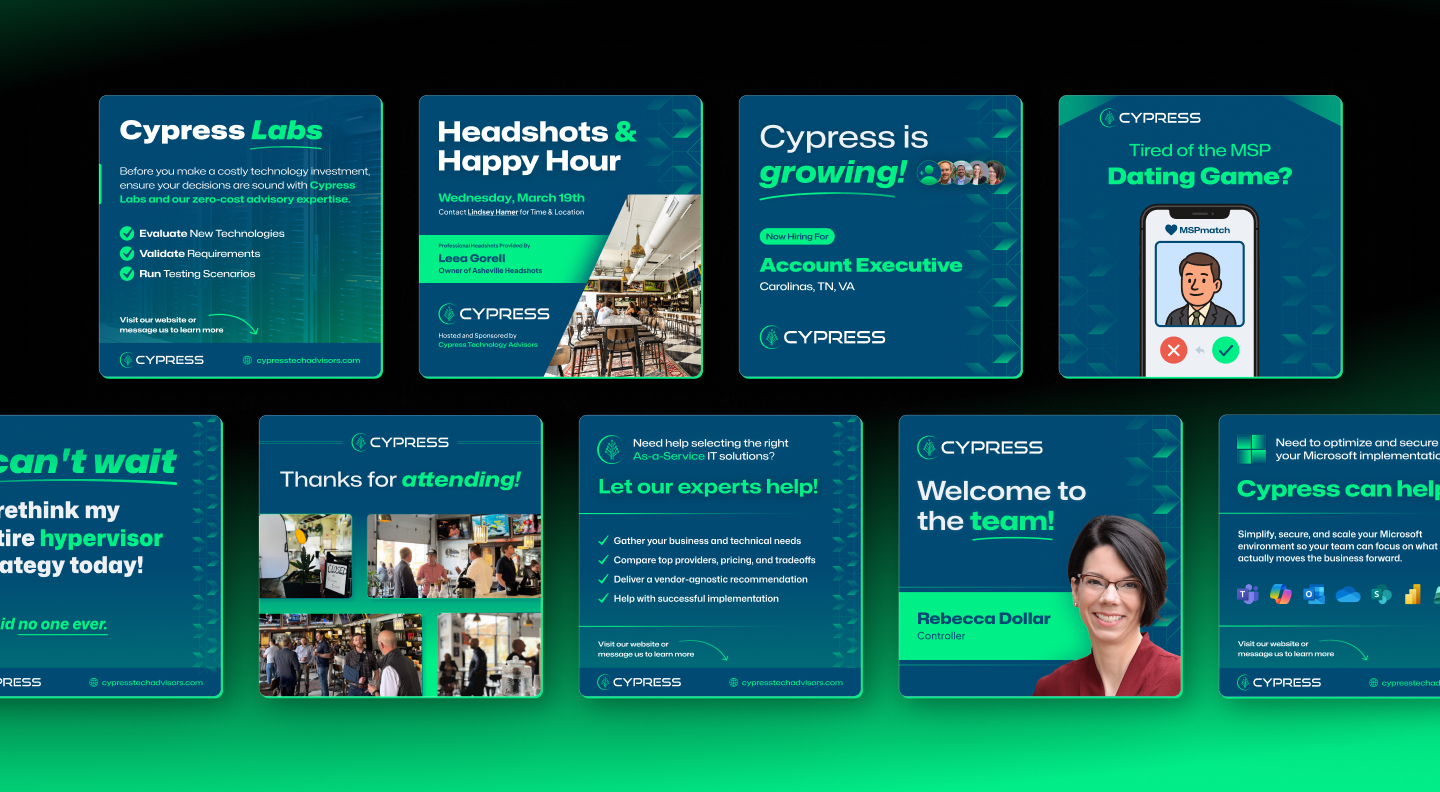Click the Cypress can help heading
The height and width of the screenshot is (792, 1440).
pos(1338,489)
